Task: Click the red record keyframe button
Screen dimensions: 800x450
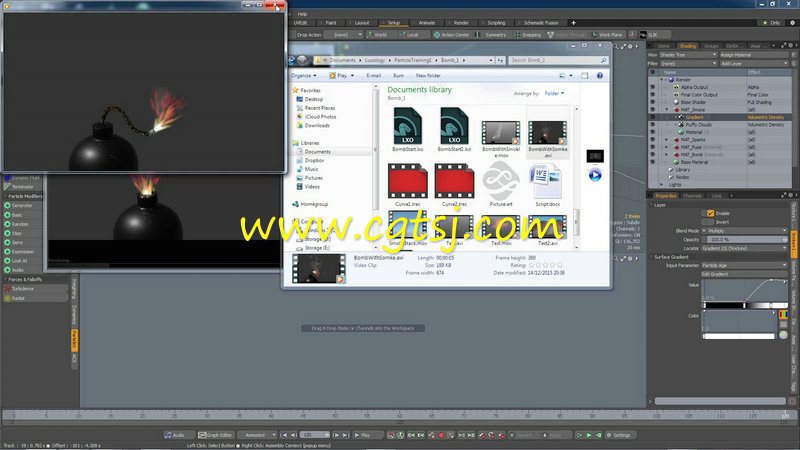Action: 441,435
